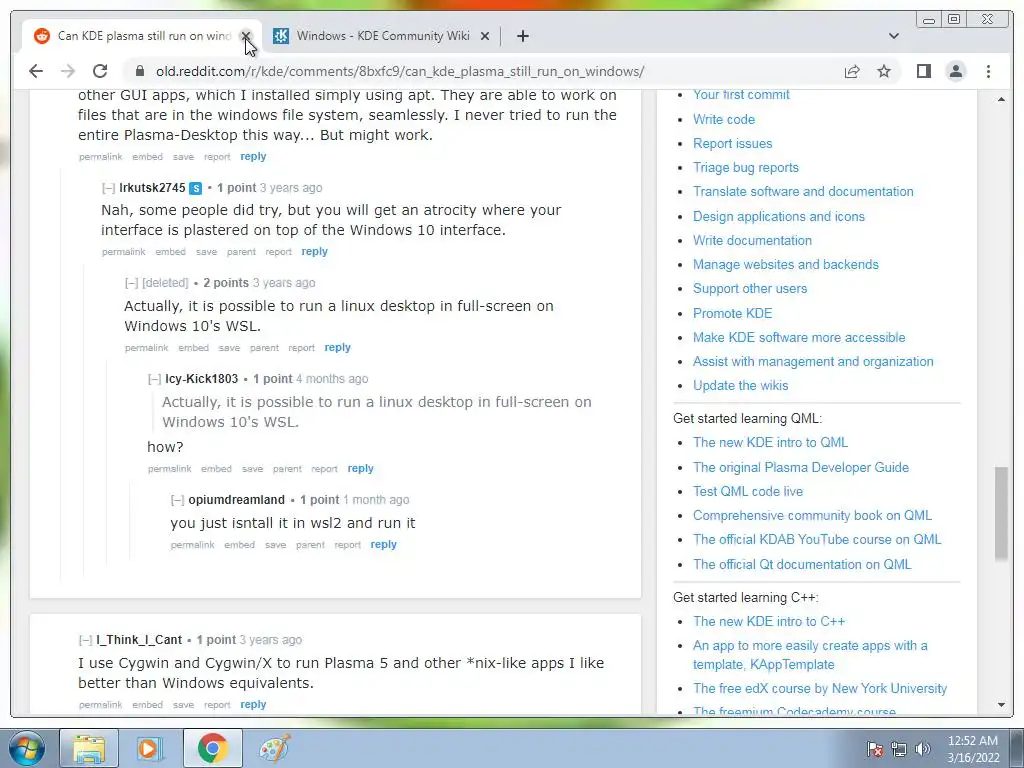Open 'Design applications and icons' link
Image resolution: width=1024 pixels, height=768 pixels.
pyautogui.click(x=778, y=216)
